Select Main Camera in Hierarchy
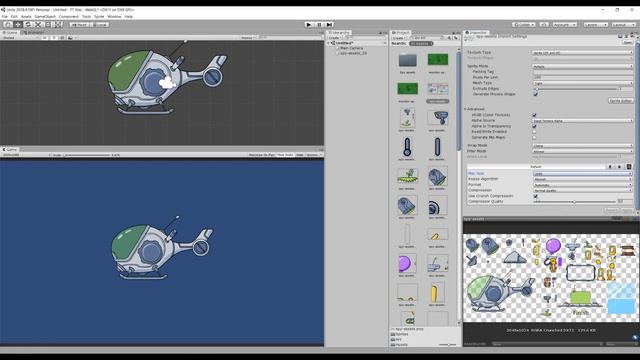This screenshot has height=360, width=640. 351,48
